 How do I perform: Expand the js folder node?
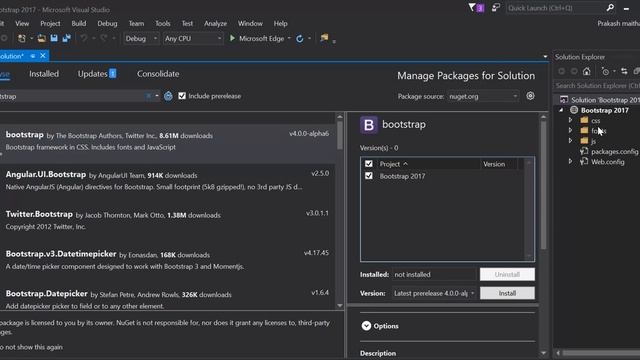click(x=570, y=141)
